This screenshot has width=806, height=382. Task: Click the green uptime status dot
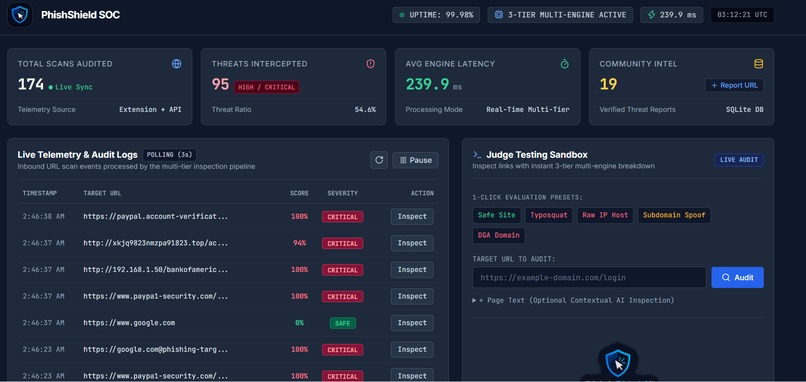(x=402, y=15)
